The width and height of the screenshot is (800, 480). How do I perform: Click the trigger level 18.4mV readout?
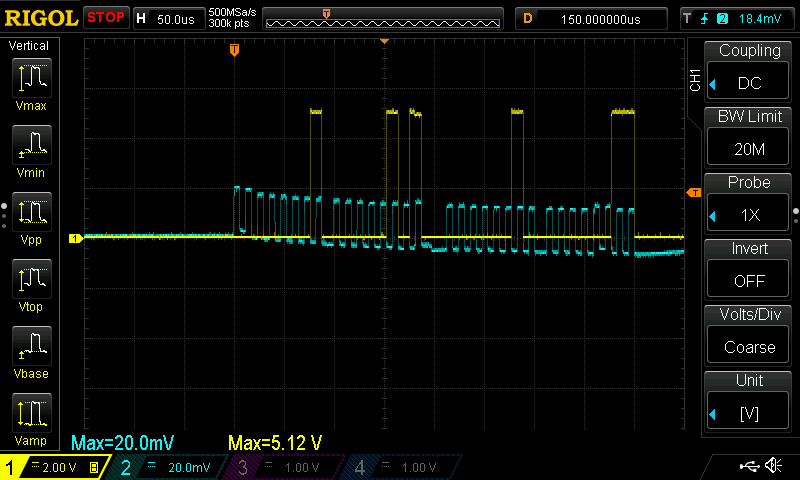click(x=760, y=19)
